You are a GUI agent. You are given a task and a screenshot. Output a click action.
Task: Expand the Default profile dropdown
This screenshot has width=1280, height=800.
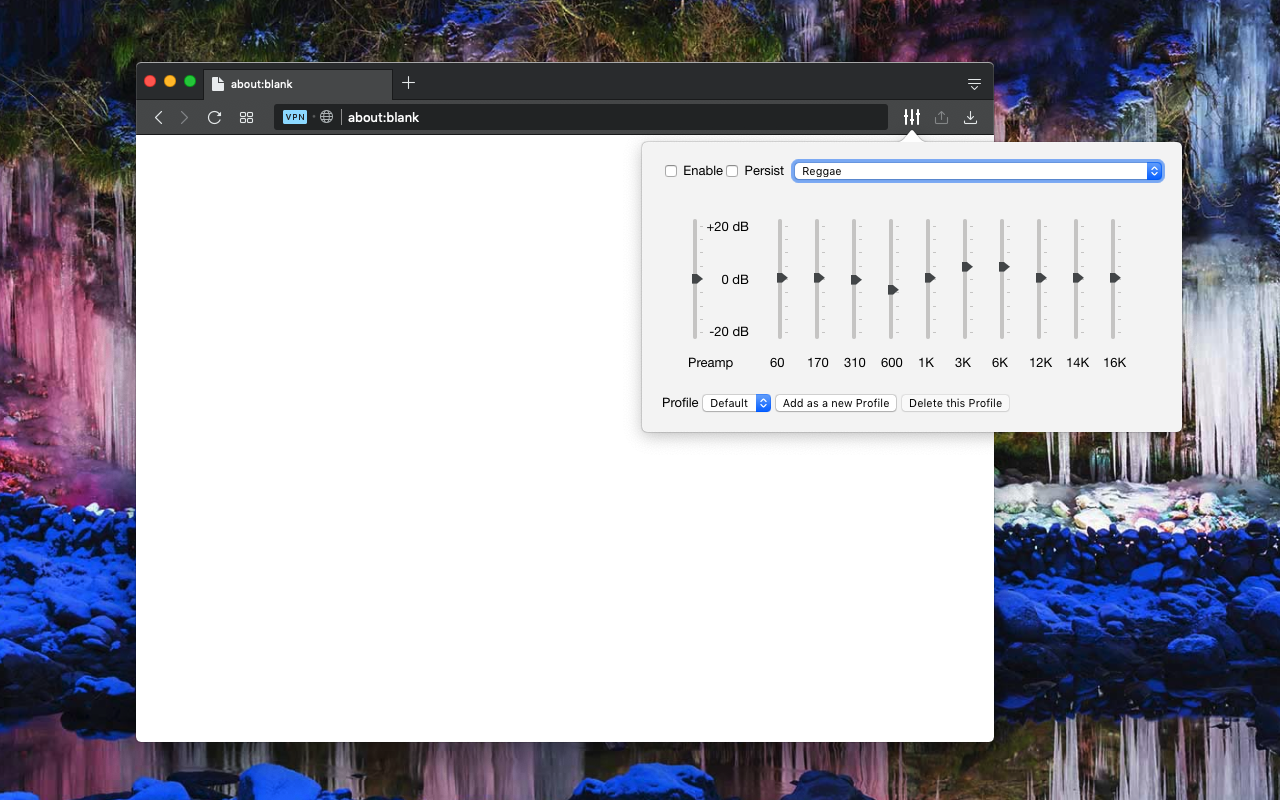pyautogui.click(x=736, y=403)
